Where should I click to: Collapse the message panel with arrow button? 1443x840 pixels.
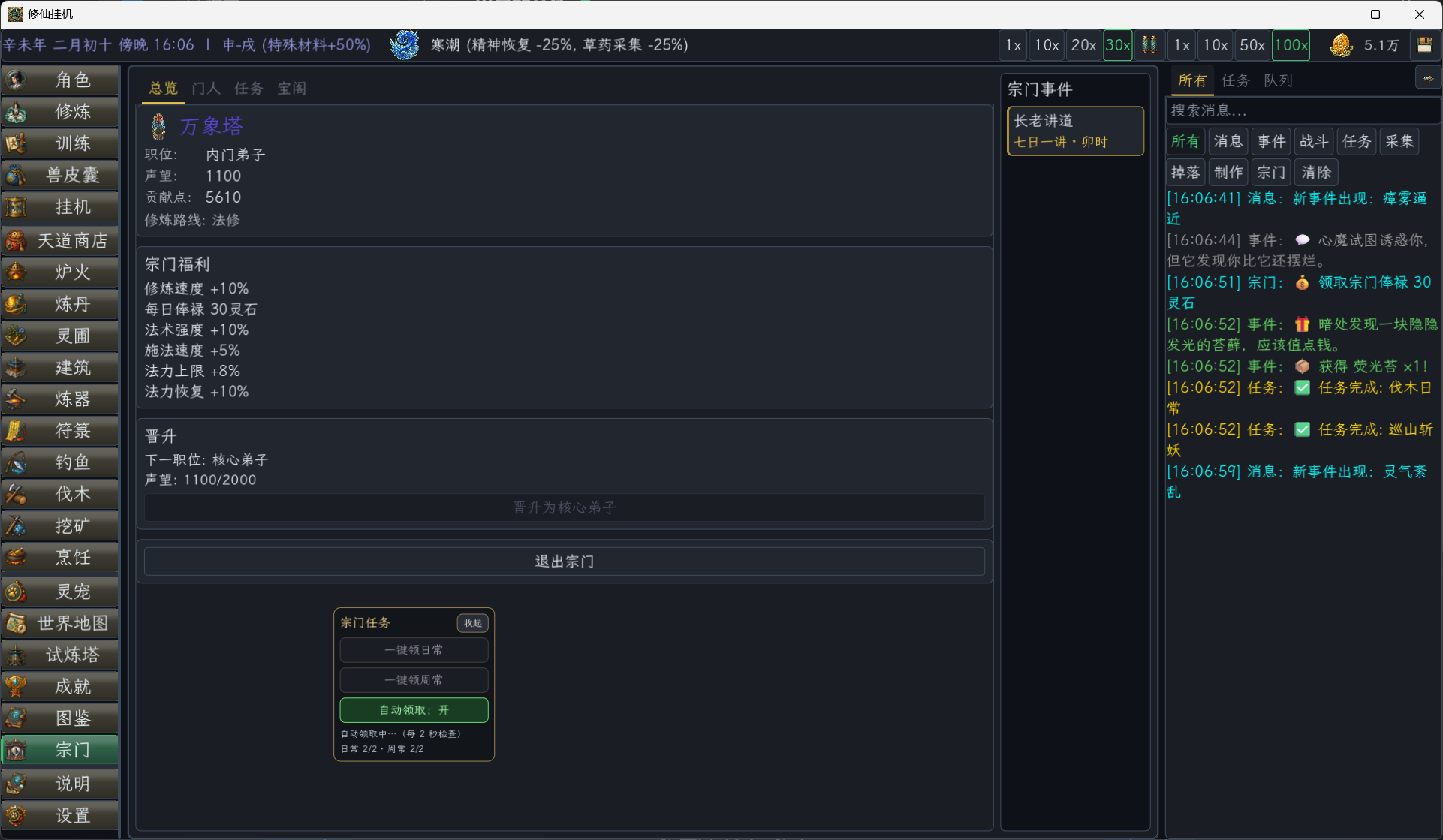coord(1427,78)
